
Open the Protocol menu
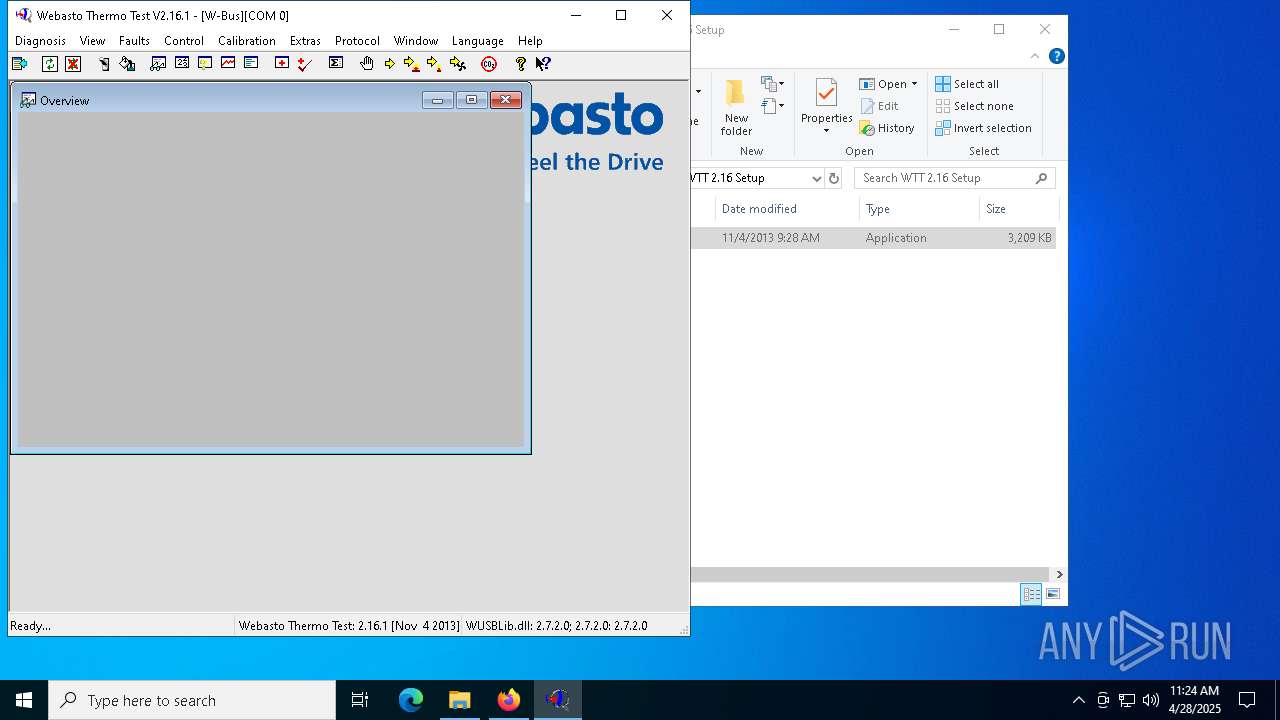pyautogui.click(x=357, y=41)
